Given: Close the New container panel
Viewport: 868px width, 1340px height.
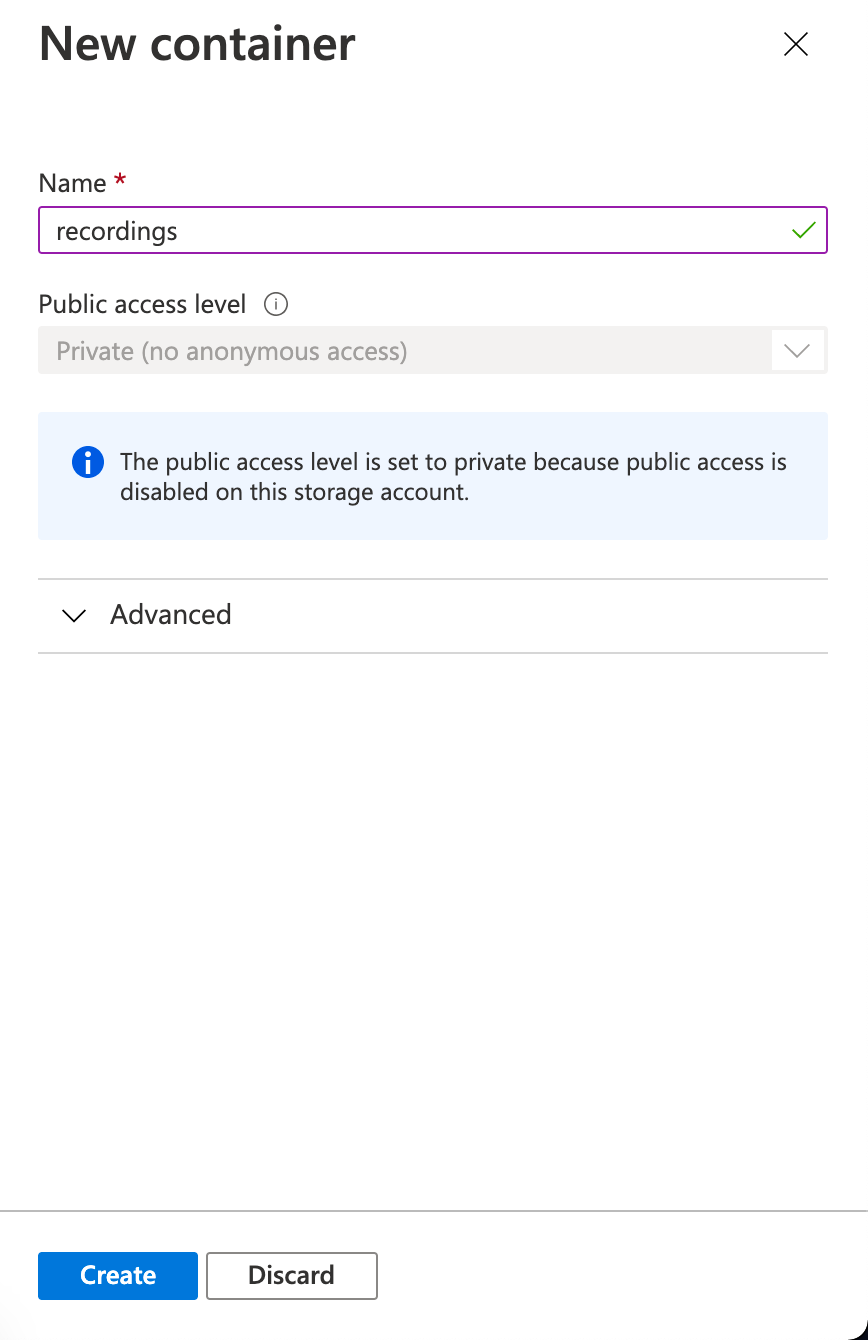Looking at the screenshot, I should [795, 44].
